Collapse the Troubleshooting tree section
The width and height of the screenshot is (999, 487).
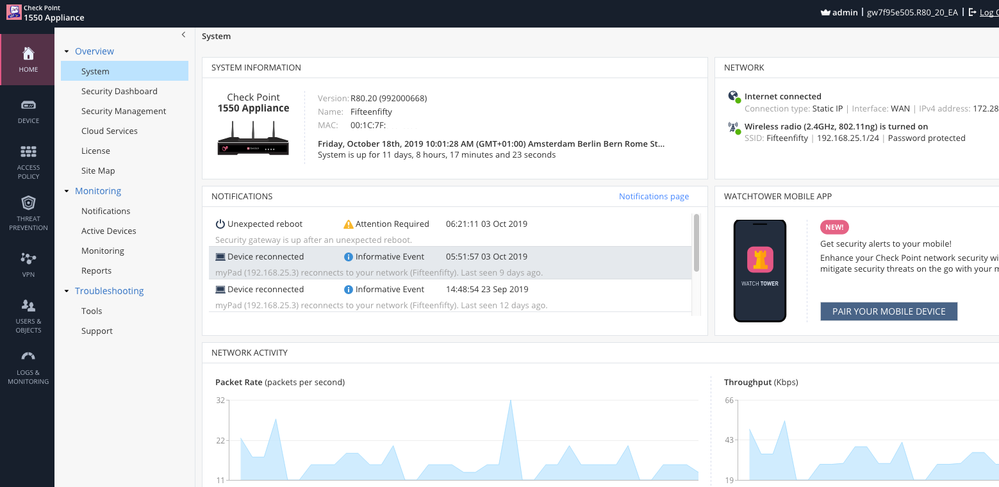[x=66, y=291]
